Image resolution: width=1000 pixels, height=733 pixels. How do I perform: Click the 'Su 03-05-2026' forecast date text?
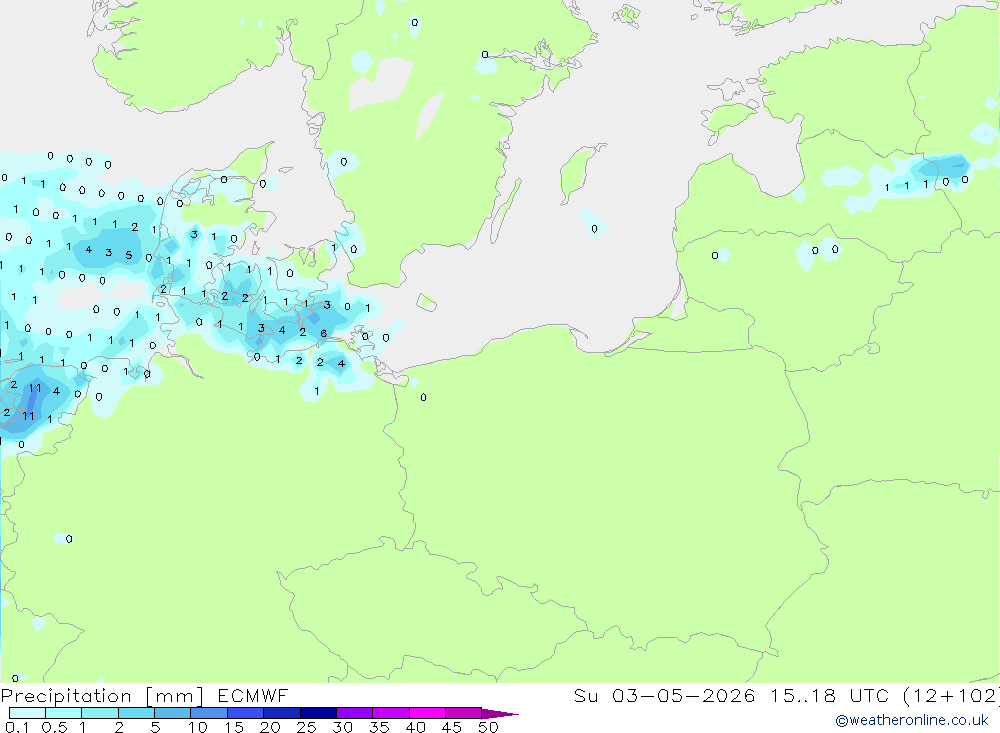coord(665,695)
